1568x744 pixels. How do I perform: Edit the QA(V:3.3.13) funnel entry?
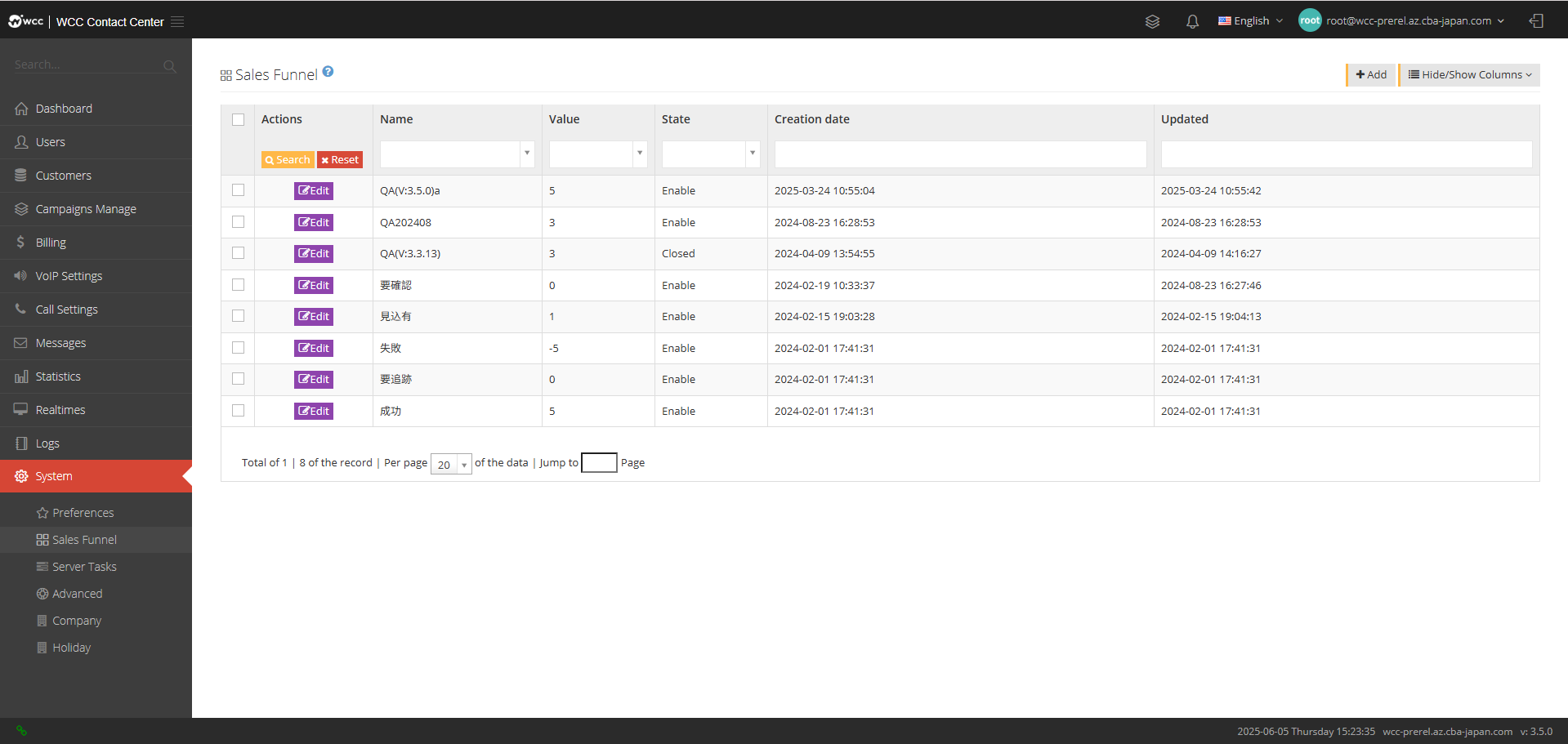pyautogui.click(x=314, y=254)
